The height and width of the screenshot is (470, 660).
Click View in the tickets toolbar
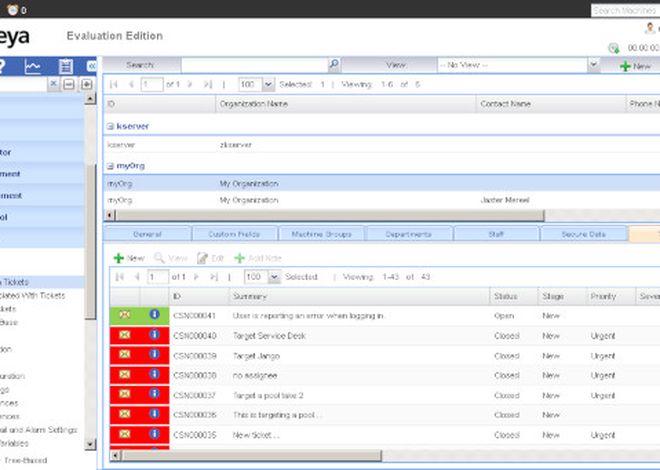pyautogui.click(x=171, y=258)
